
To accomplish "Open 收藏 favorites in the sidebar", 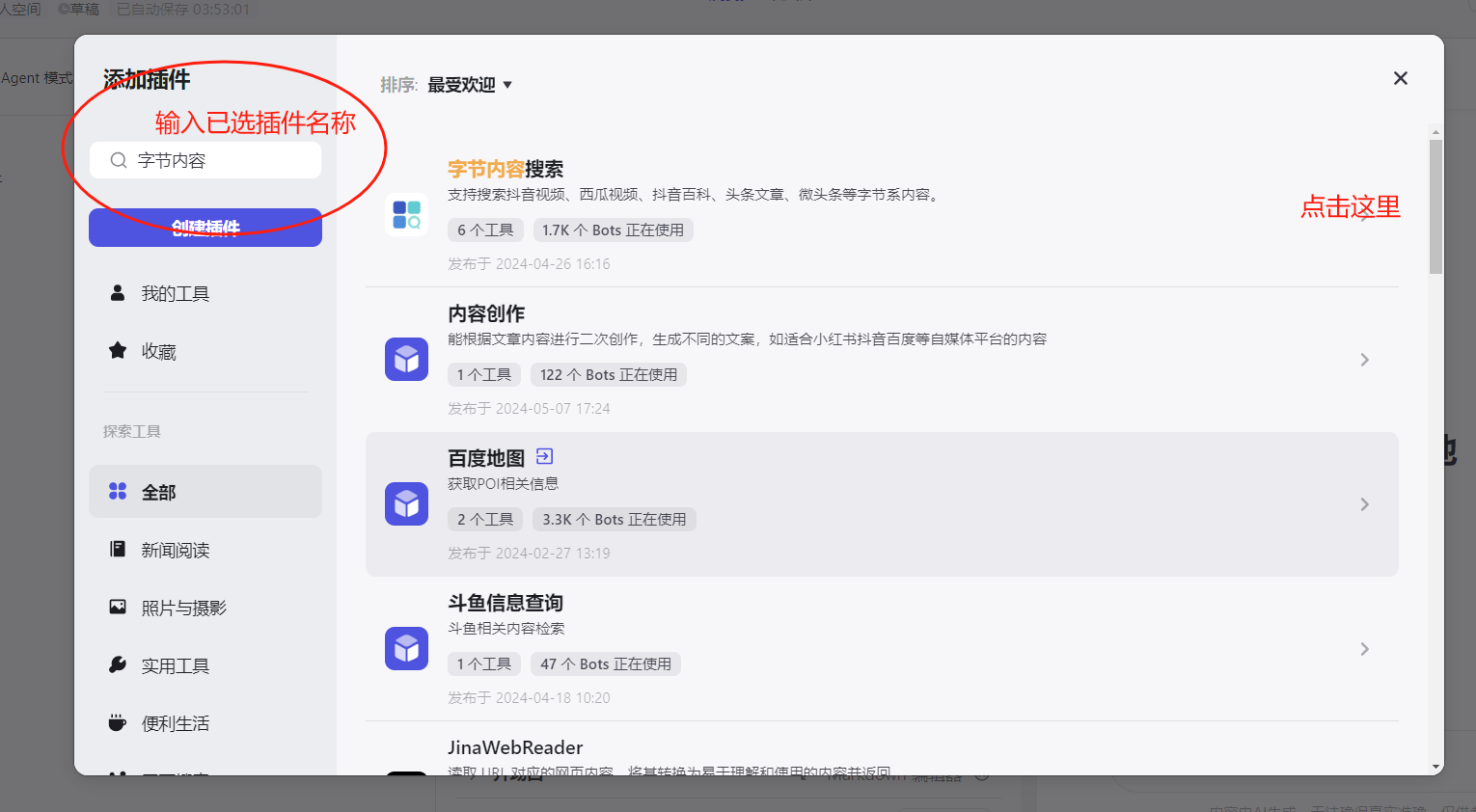I will pos(159,351).
